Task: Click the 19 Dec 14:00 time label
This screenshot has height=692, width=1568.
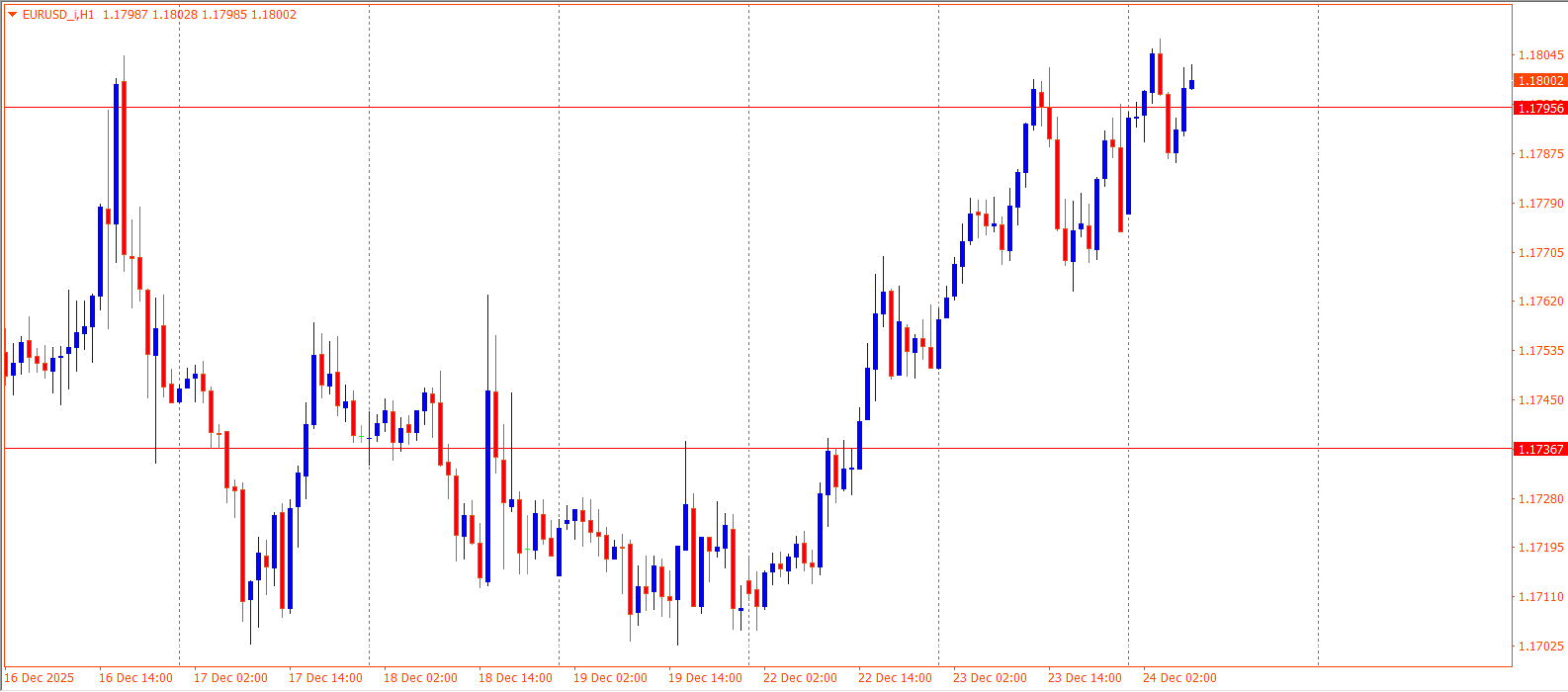Action: (705, 678)
